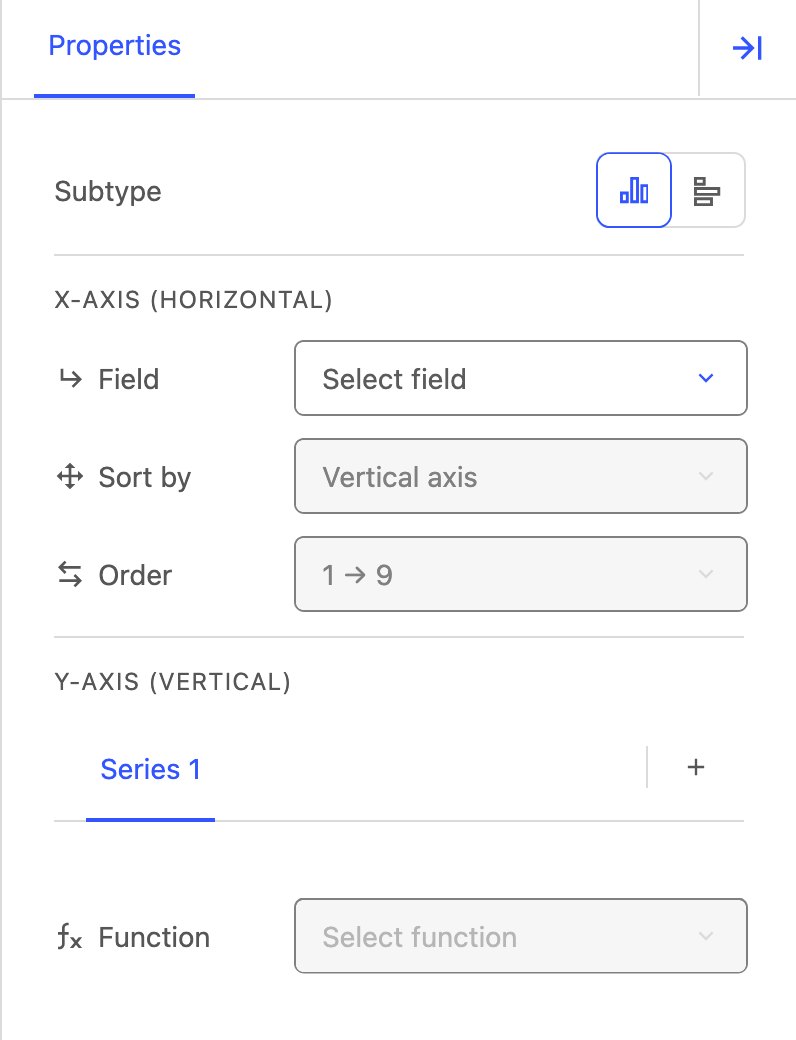
Task: Add a new series with plus icon
Action: 696,767
